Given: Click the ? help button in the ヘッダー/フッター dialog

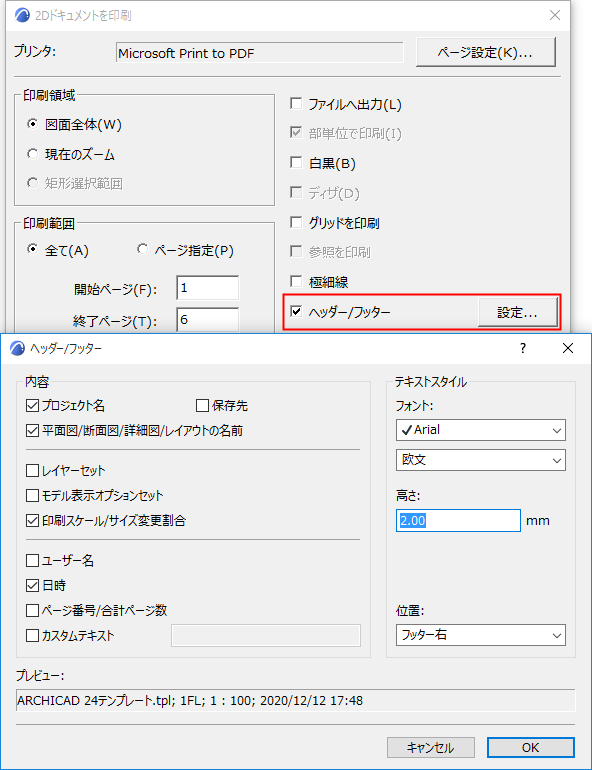Looking at the screenshot, I should click(523, 348).
